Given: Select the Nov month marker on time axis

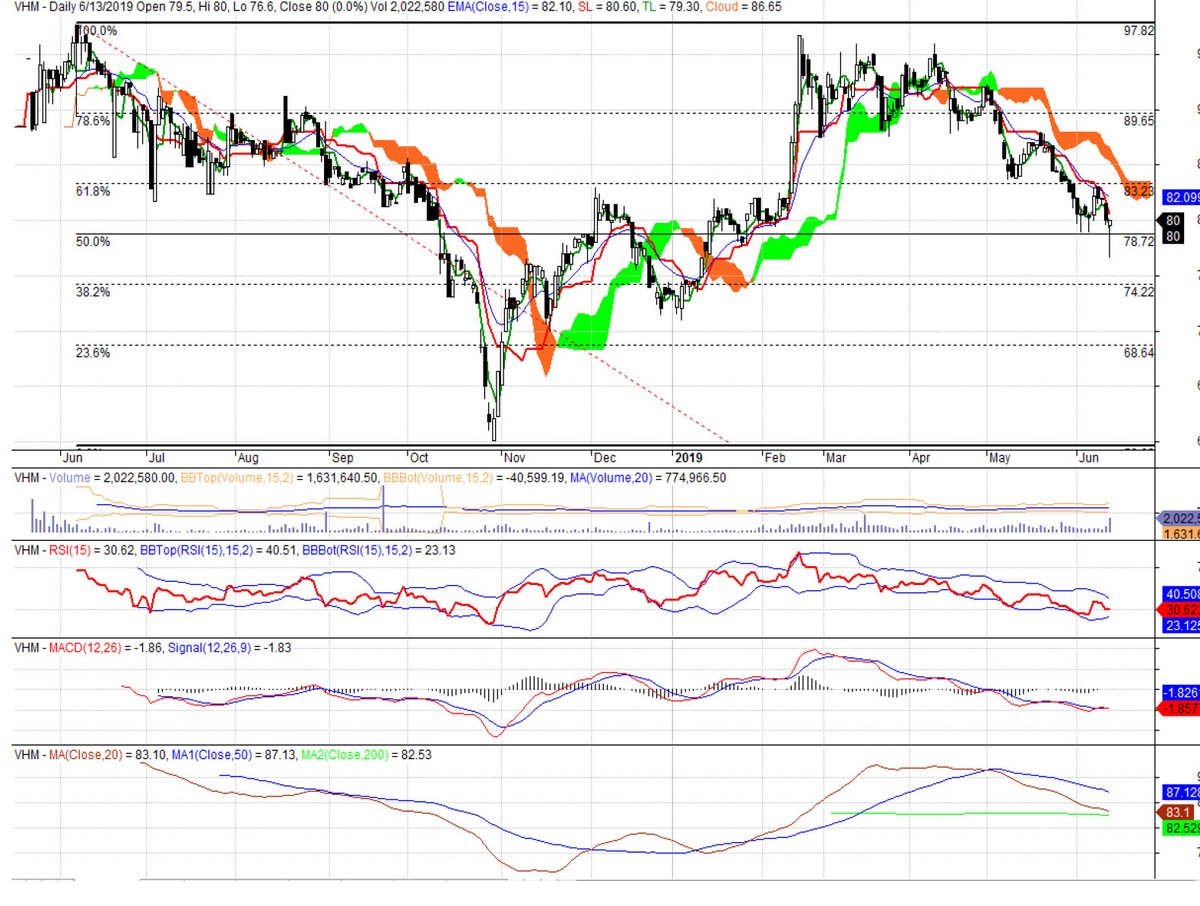Looking at the screenshot, I should (515, 457).
